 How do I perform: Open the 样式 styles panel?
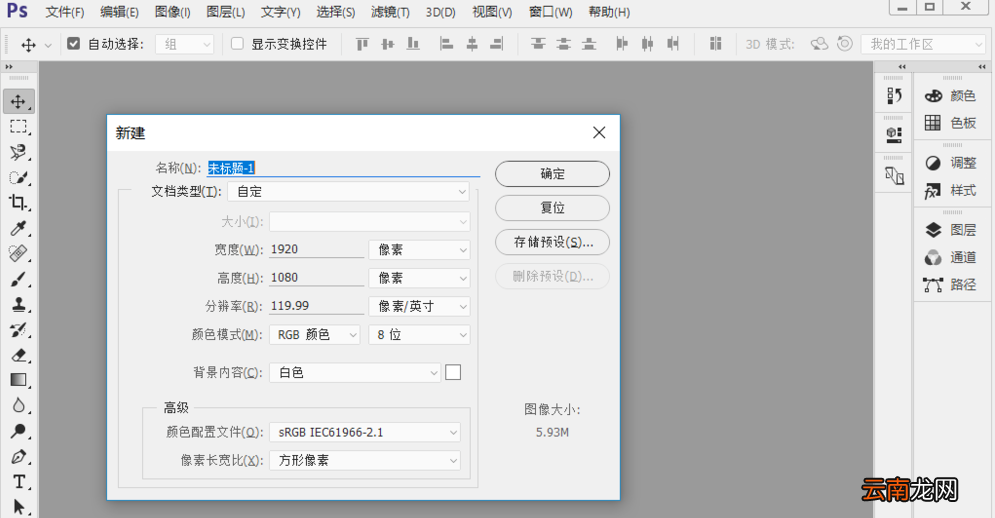pyautogui.click(x=951, y=190)
